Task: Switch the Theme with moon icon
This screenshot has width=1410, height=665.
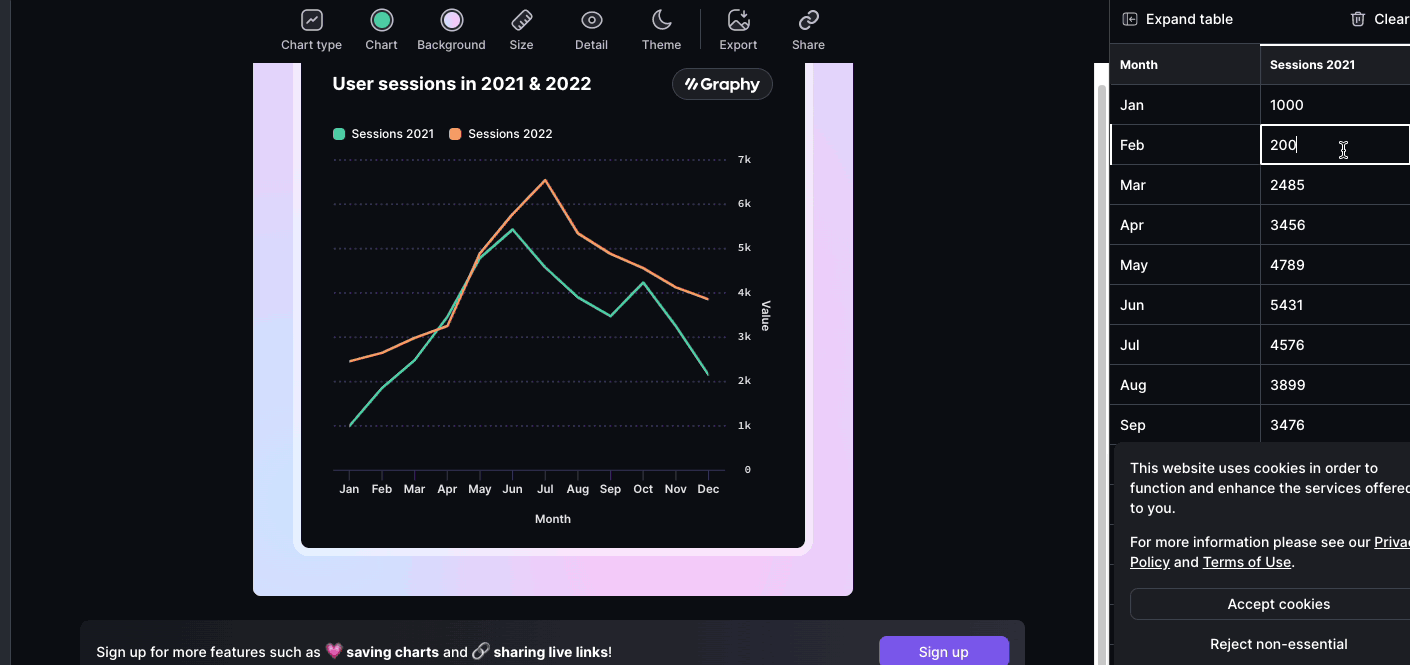Action: [x=662, y=20]
